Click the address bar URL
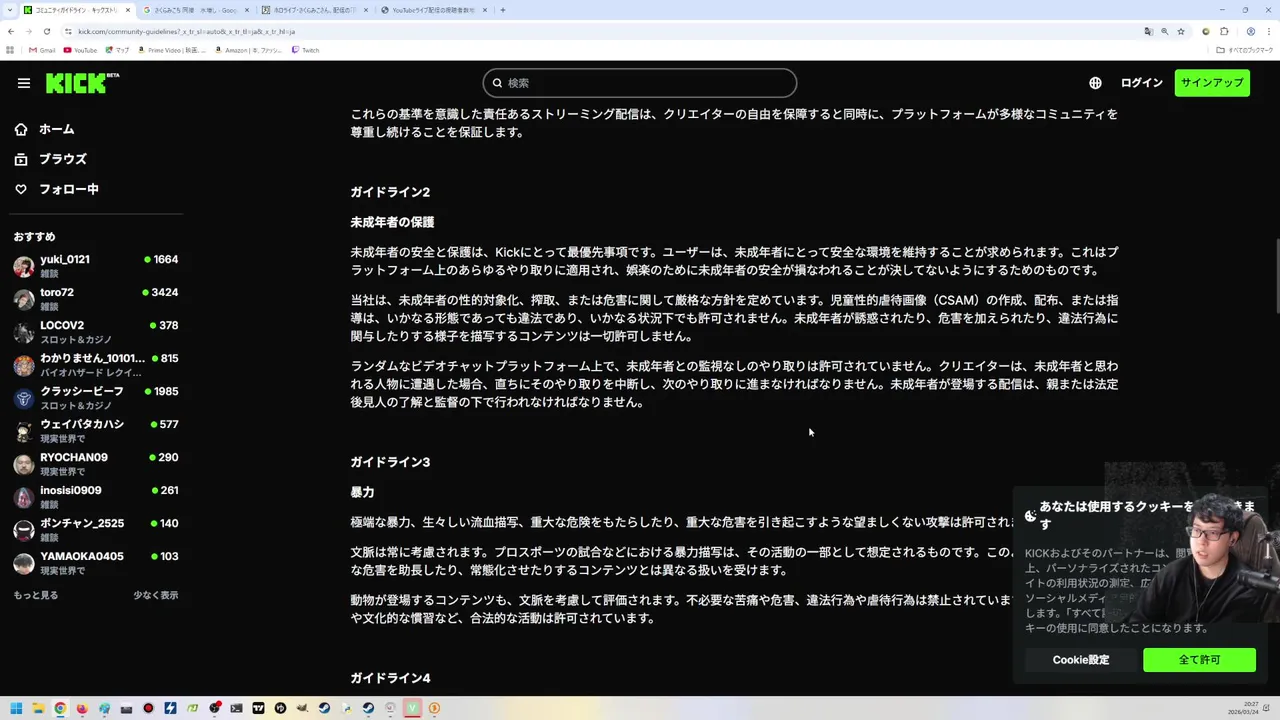Screen dimensions: 1280x720 [186, 31]
